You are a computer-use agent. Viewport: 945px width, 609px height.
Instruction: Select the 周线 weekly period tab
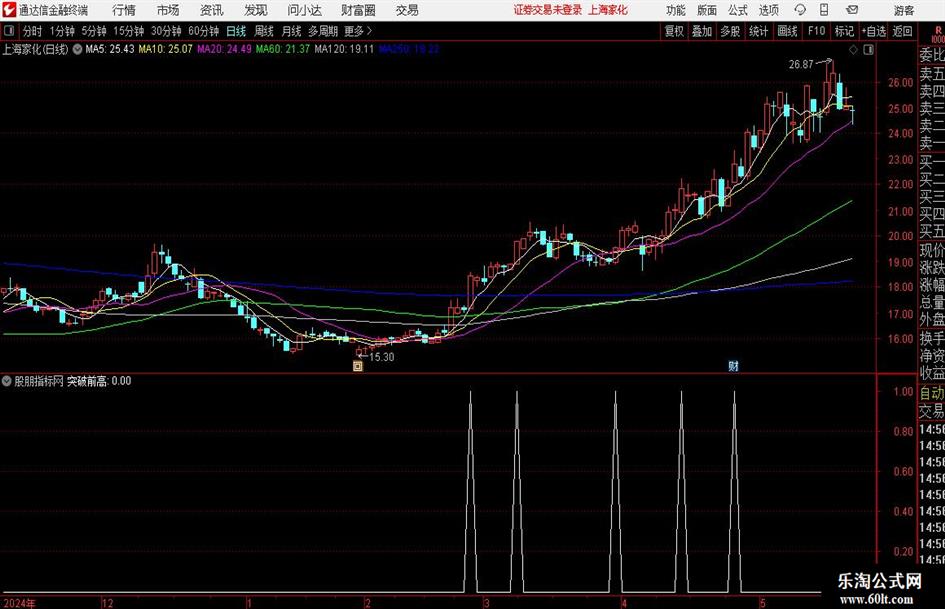263,31
